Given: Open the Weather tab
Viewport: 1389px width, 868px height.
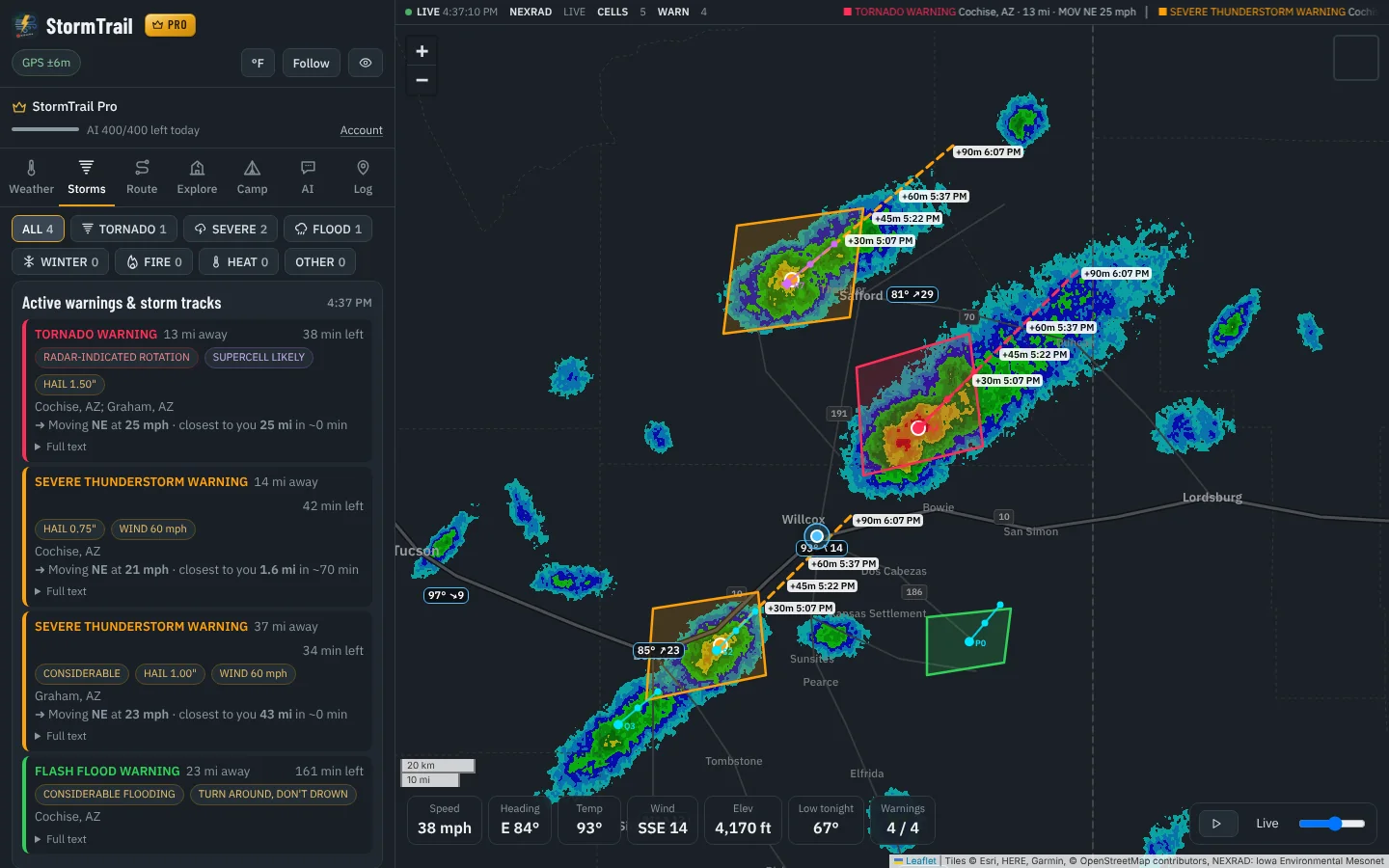Looking at the screenshot, I should pos(31,178).
